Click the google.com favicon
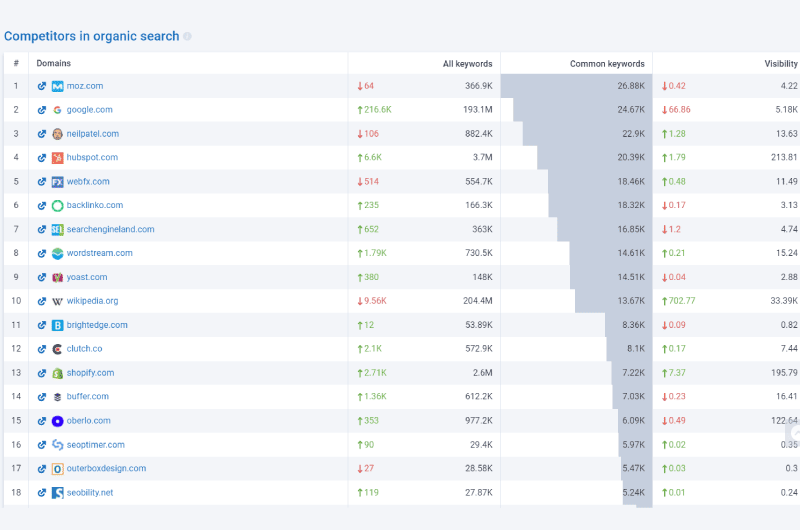800x530 pixels. (x=58, y=110)
